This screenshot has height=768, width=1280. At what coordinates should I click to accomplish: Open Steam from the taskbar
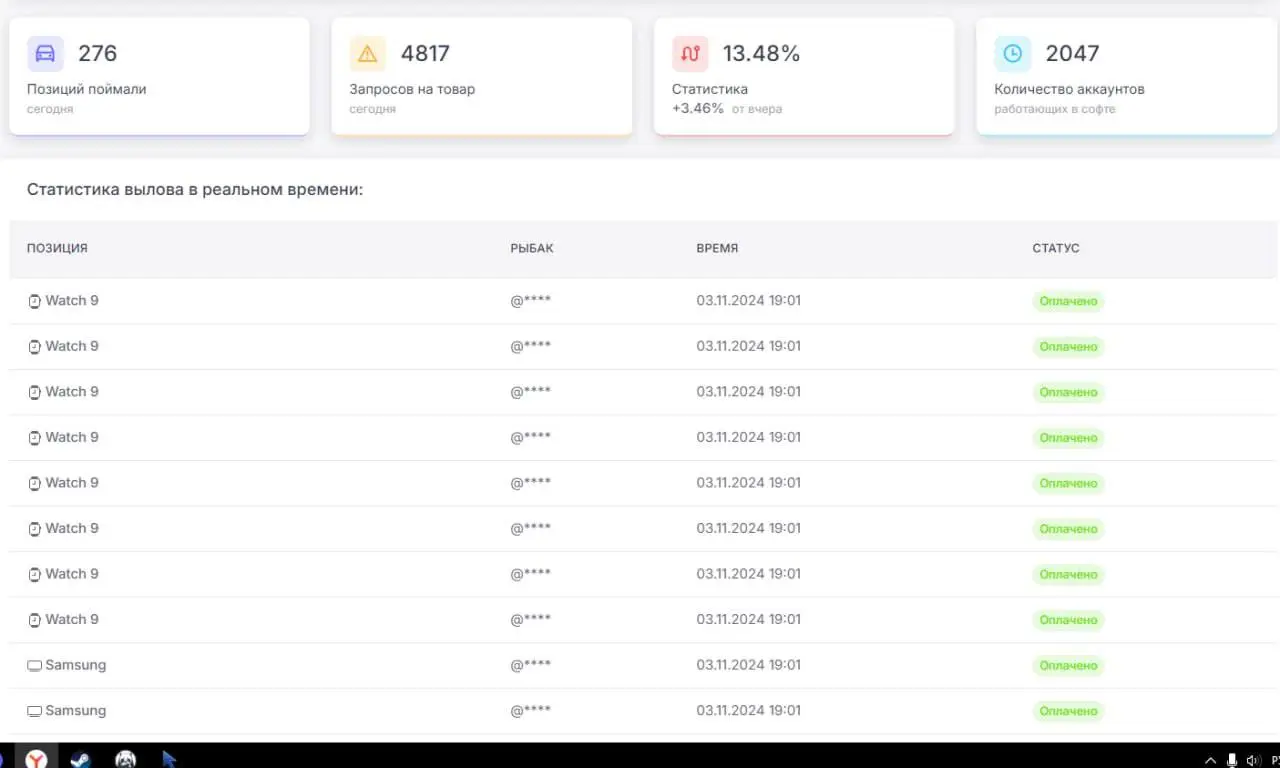click(80, 759)
